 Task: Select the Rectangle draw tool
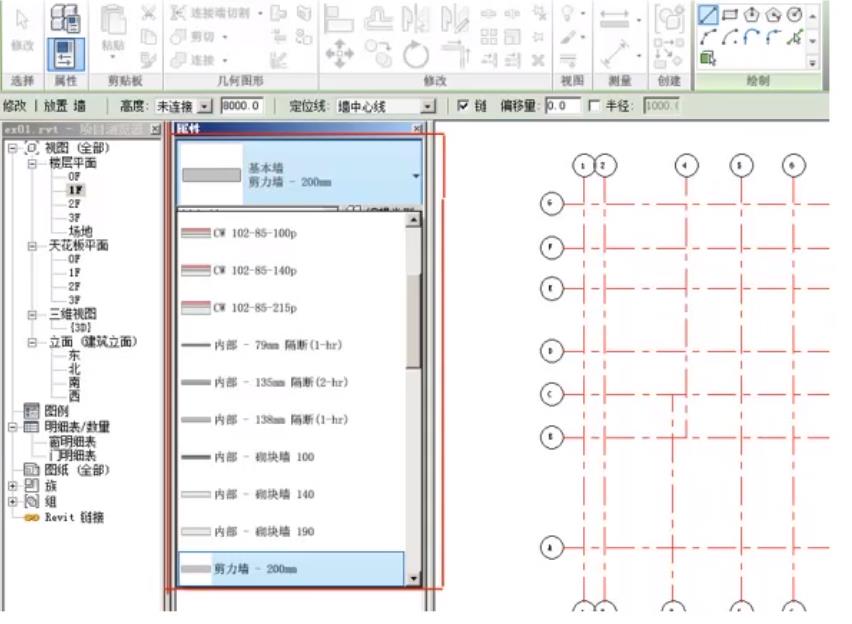730,15
